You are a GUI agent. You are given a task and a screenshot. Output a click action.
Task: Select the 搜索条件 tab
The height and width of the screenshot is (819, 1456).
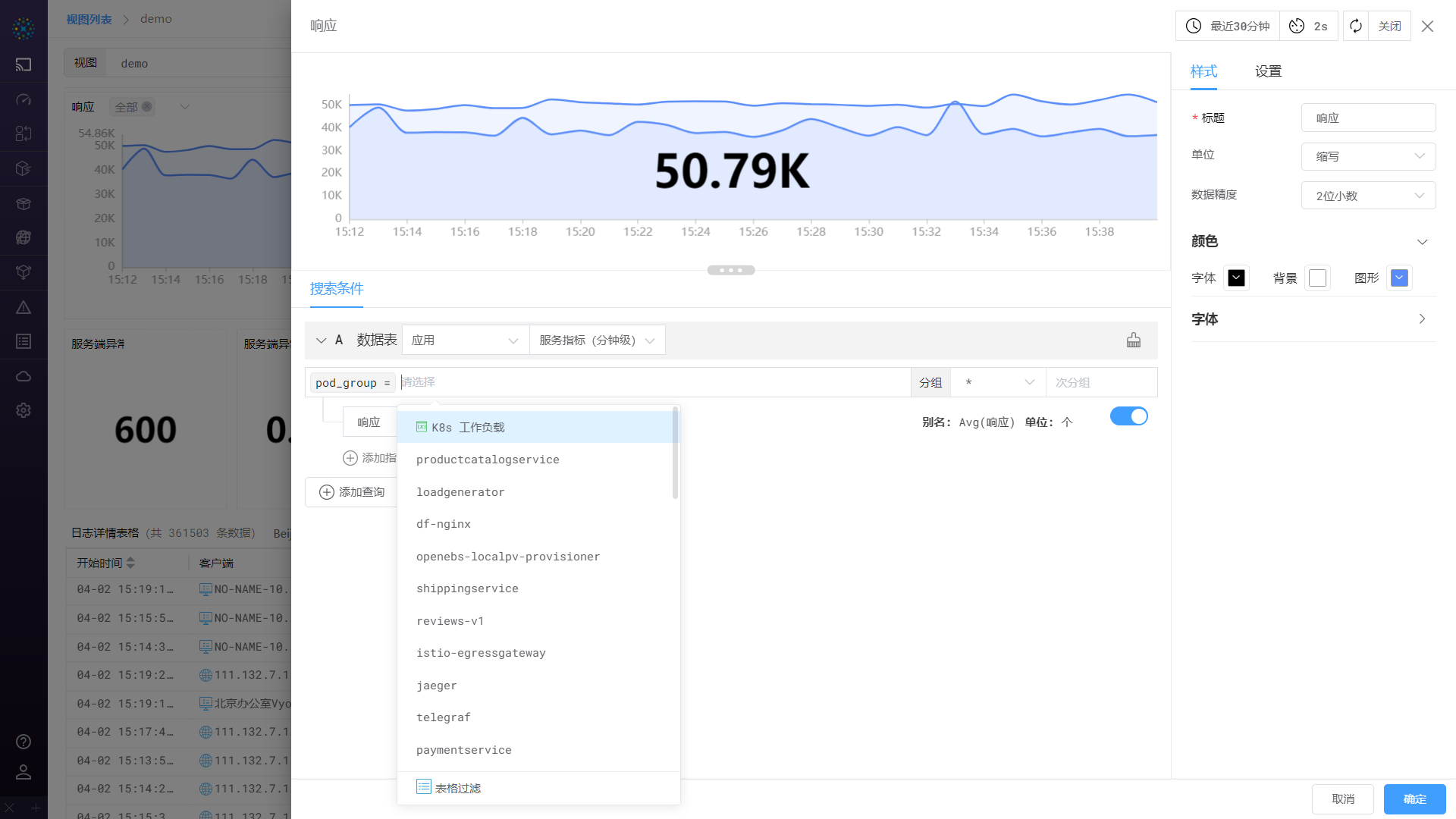click(x=337, y=289)
